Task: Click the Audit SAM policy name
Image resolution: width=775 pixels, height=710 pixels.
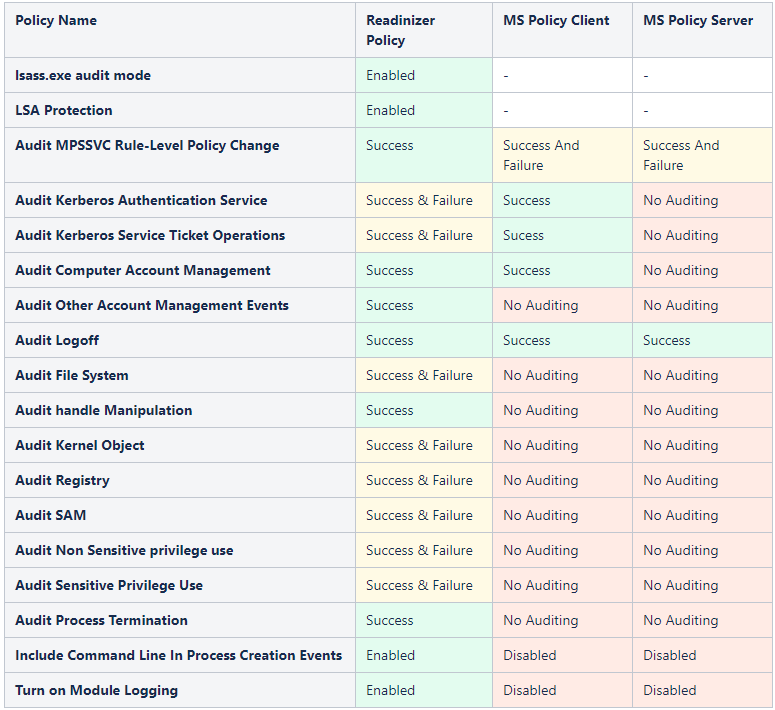Action: click(50, 516)
